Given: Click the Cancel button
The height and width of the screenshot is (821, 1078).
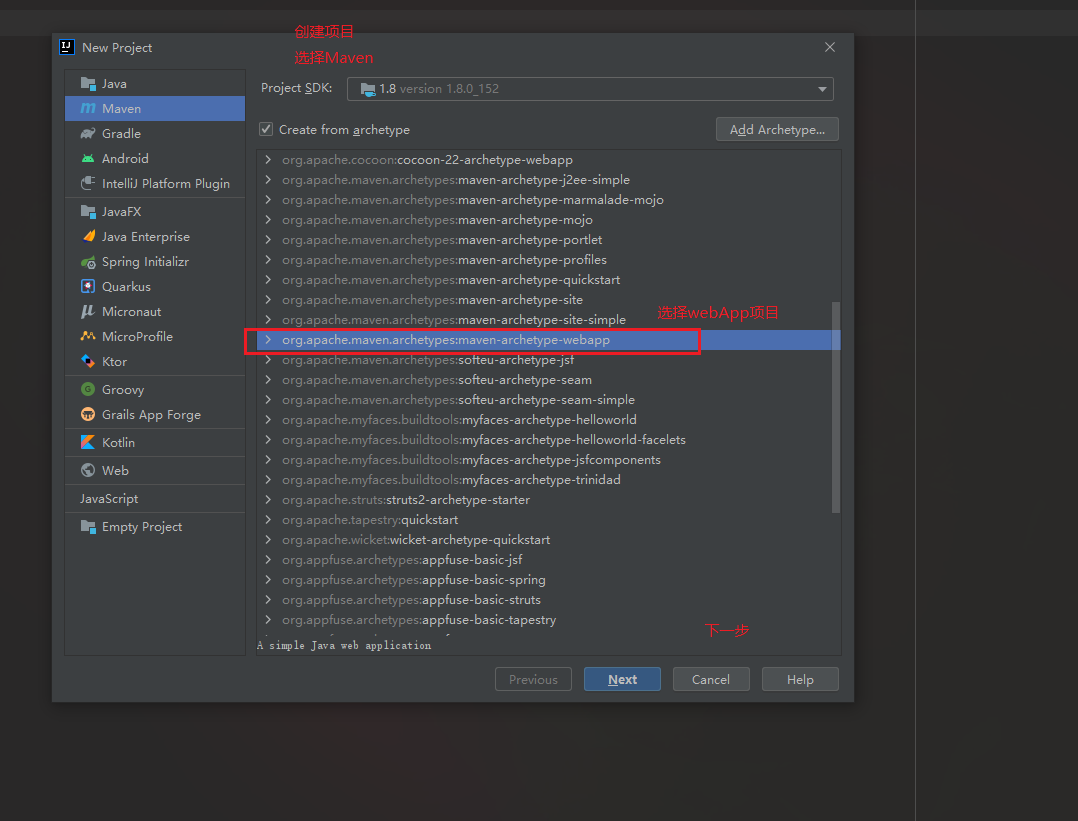Looking at the screenshot, I should point(711,679).
